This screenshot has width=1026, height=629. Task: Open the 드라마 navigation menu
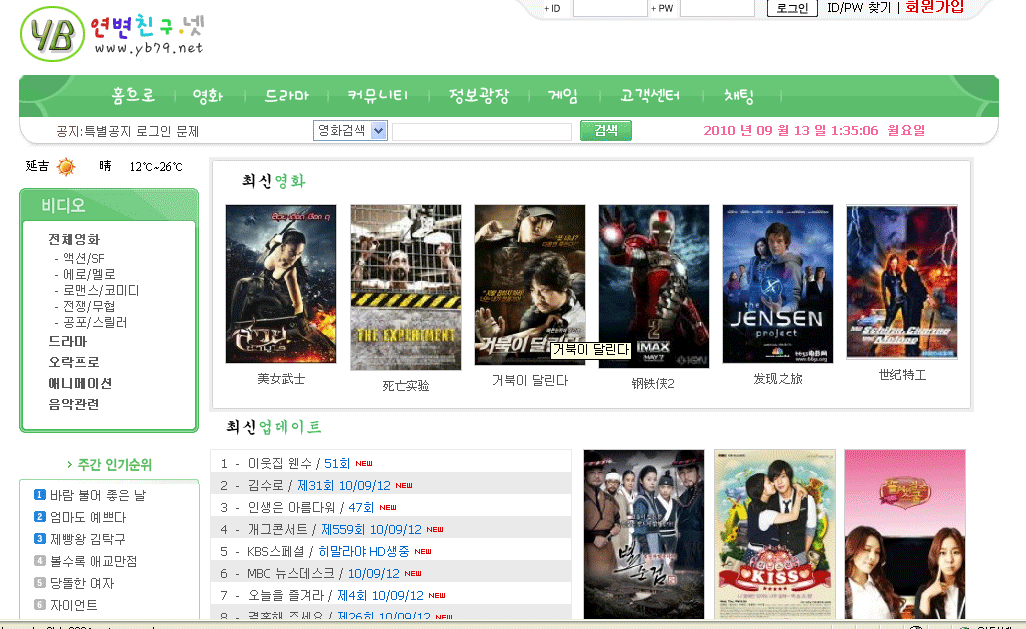tap(286, 96)
